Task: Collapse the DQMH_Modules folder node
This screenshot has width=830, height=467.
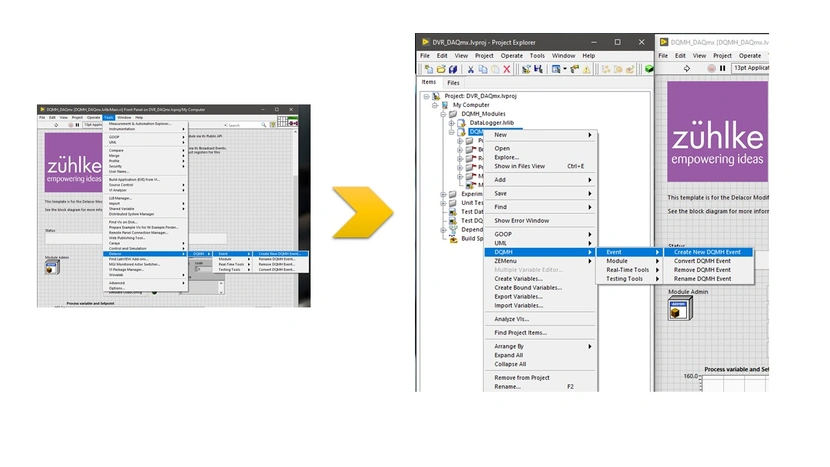Action: point(443,114)
